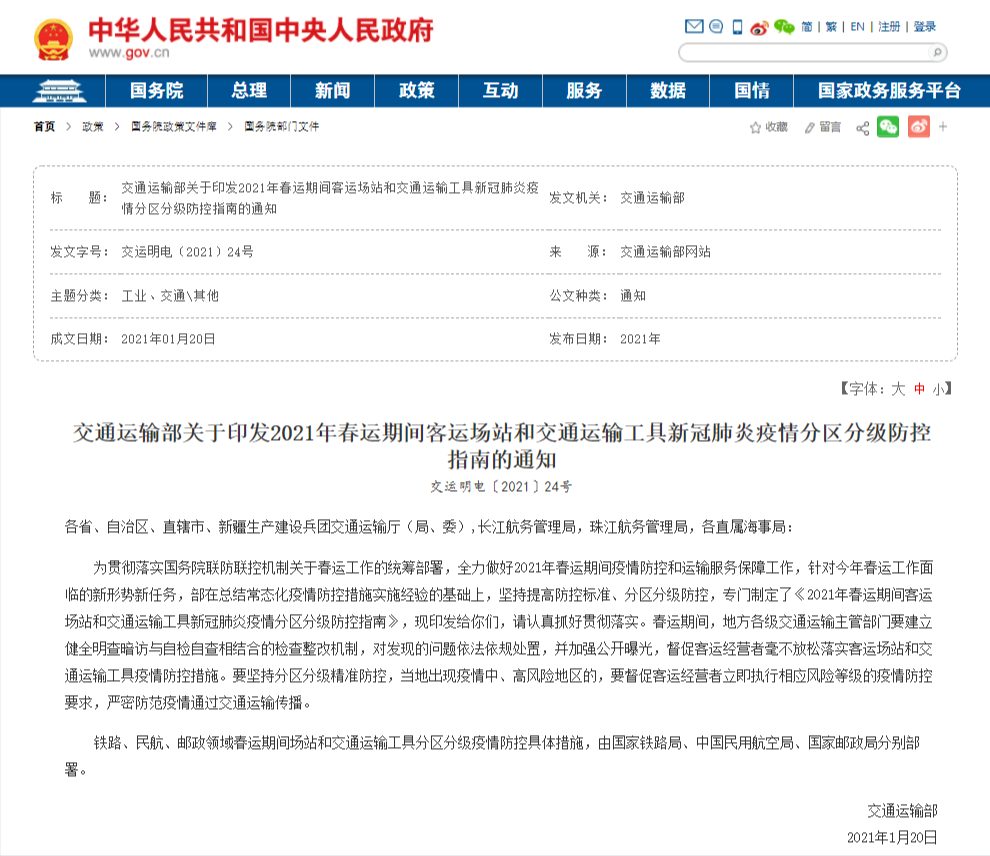Open the 国情 navigation tab
The height and width of the screenshot is (856, 990).
tap(752, 91)
